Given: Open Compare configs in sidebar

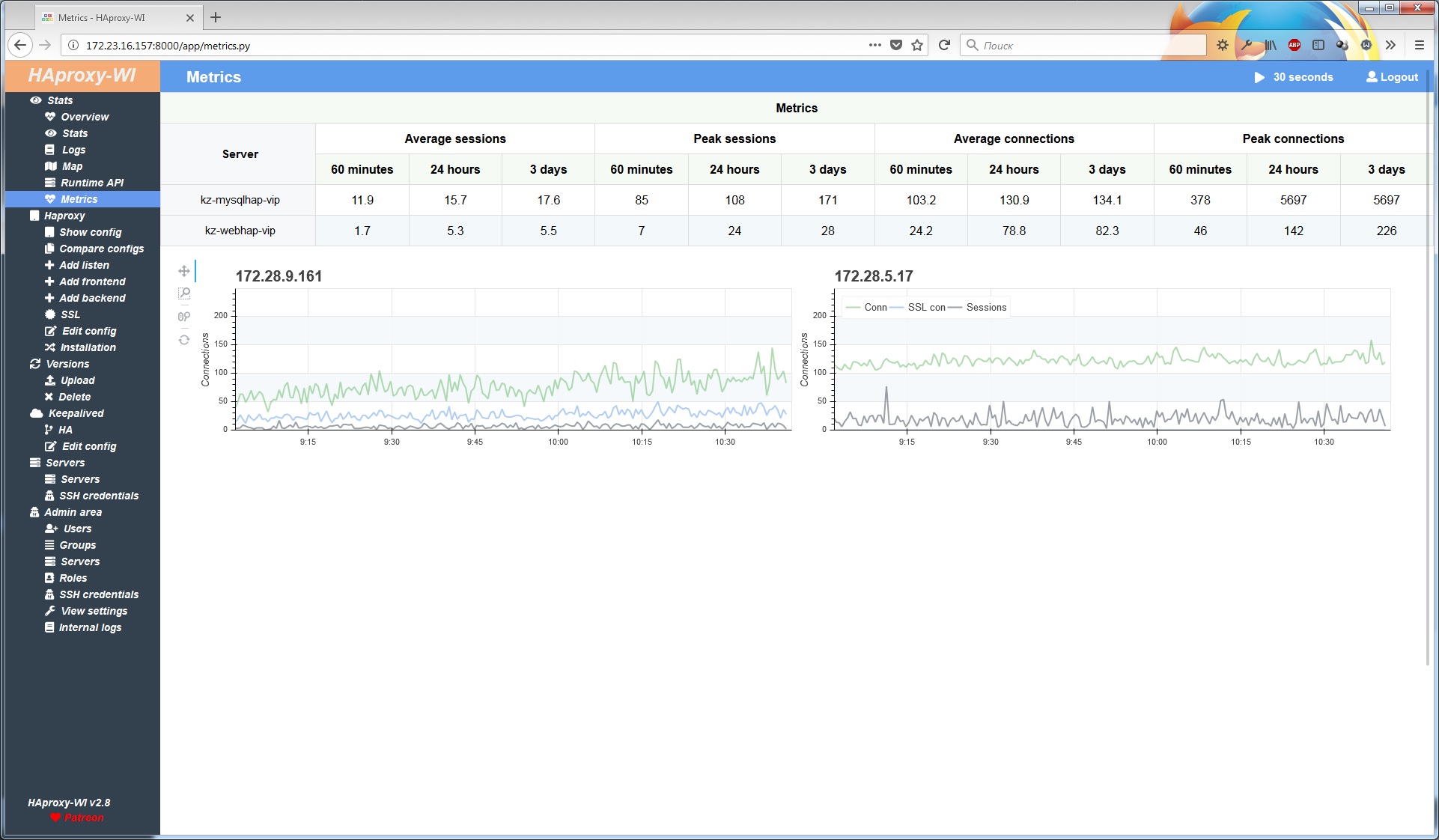Looking at the screenshot, I should (x=101, y=249).
